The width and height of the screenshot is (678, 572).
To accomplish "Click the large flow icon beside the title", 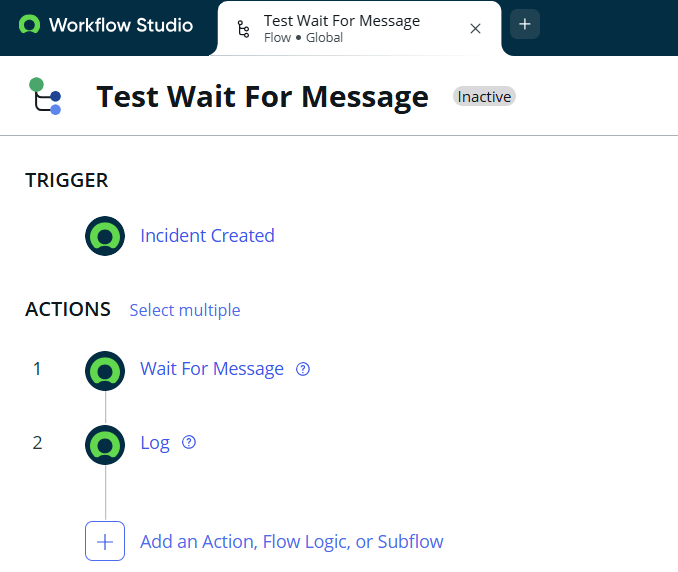I will click(x=45, y=96).
